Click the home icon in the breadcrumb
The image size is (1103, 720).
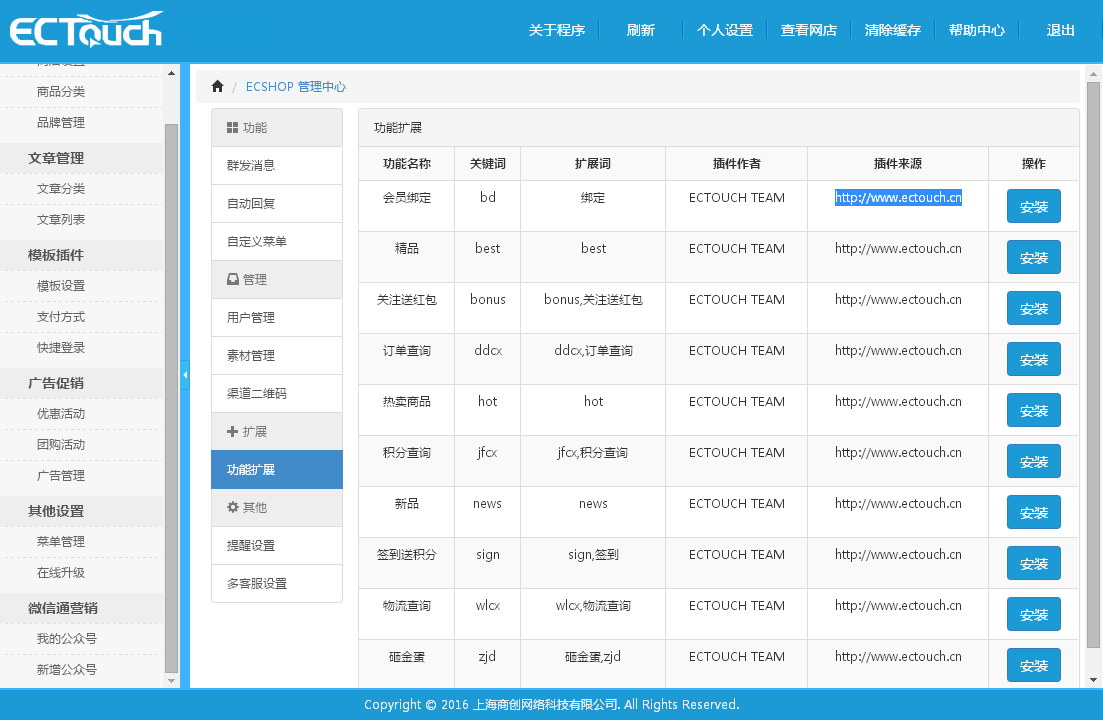pyautogui.click(x=217, y=86)
